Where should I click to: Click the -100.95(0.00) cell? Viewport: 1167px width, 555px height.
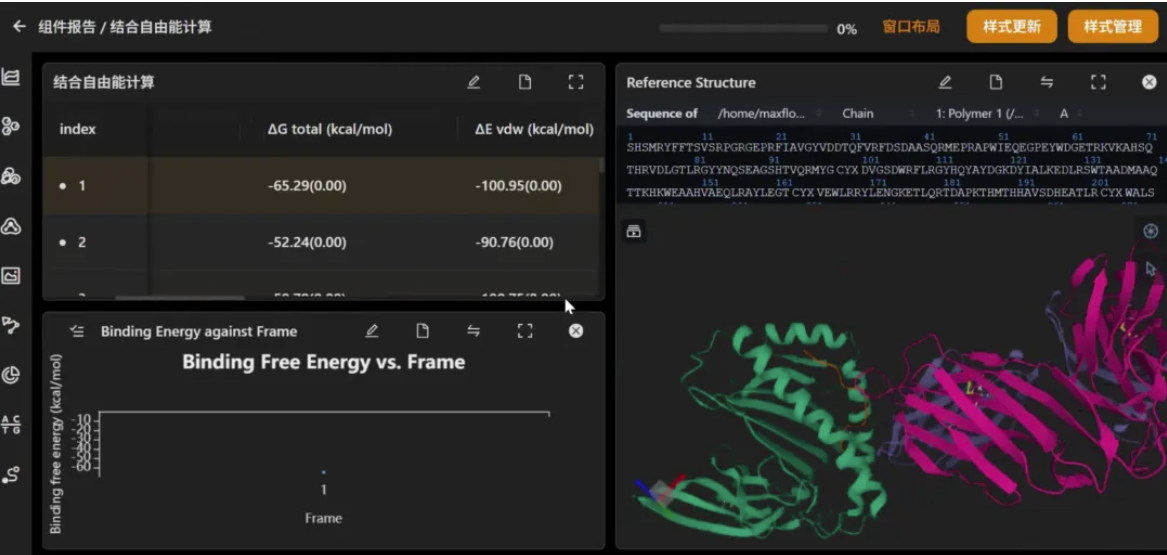click(518, 186)
